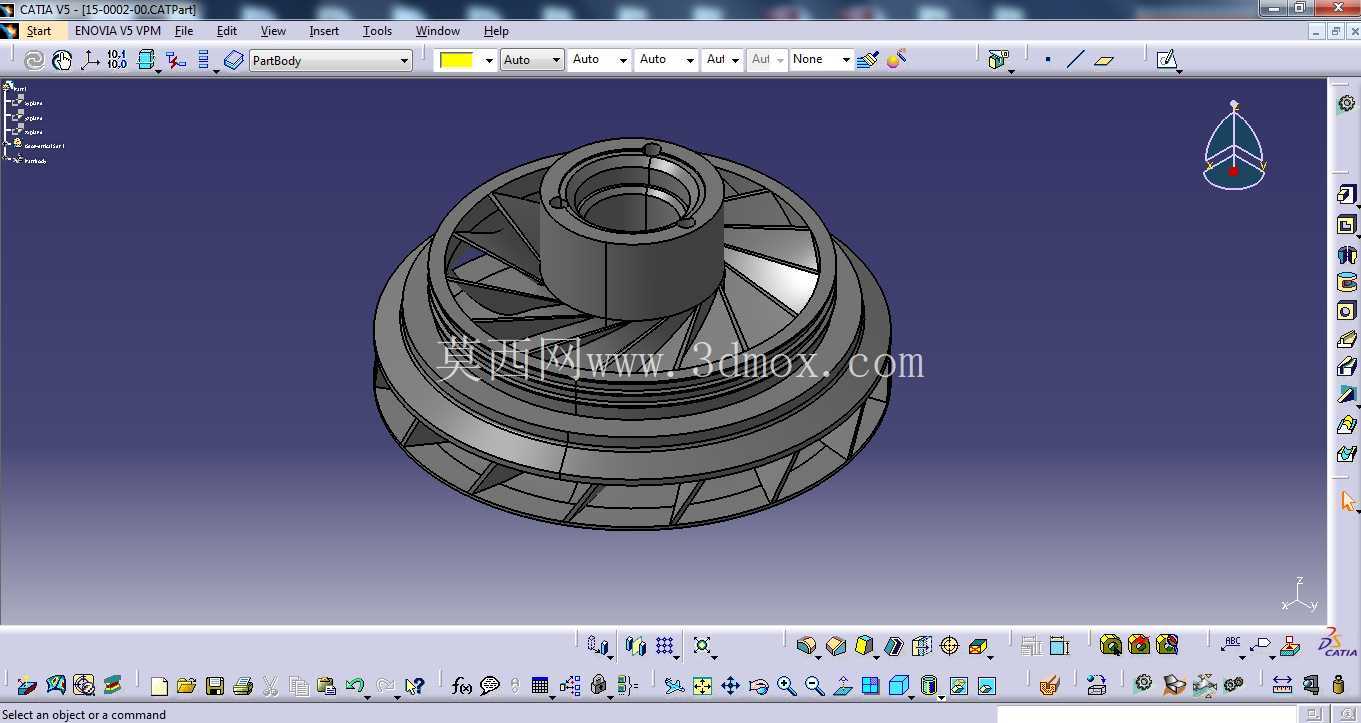Image resolution: width=1361 pixels, height=723 pixels.
Task: Click the compass at top right of viewport
Action: point(1234,145)
